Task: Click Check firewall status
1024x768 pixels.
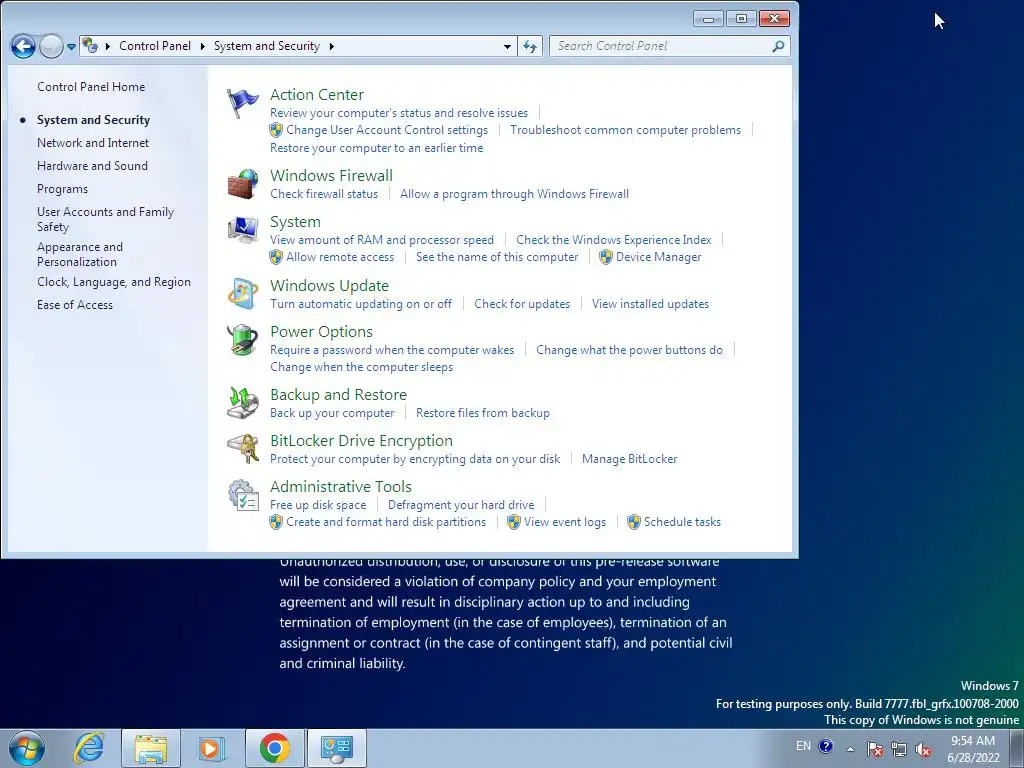Action: [x=324, y=194]
